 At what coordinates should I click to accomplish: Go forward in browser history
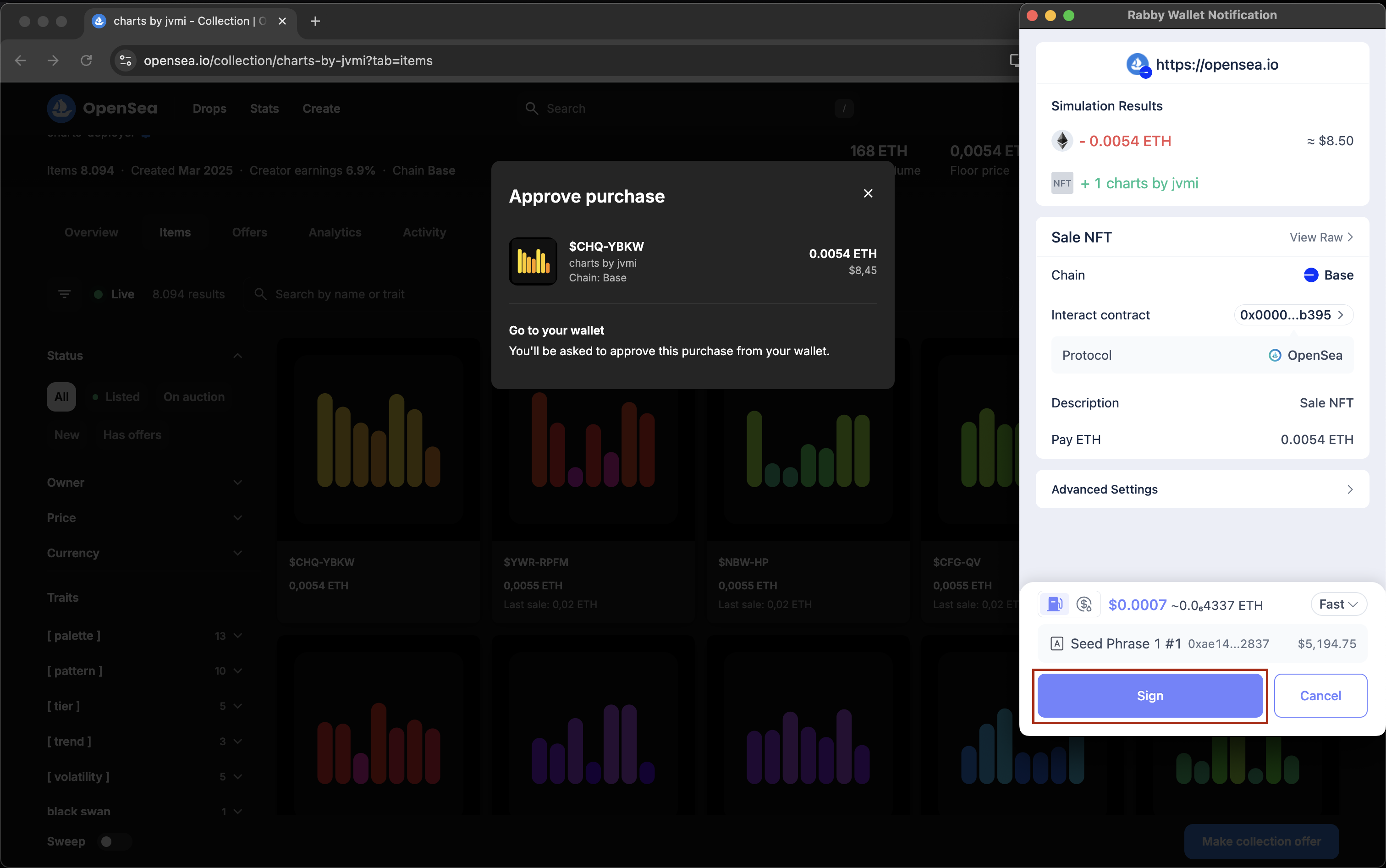click(x=54, y=60)
